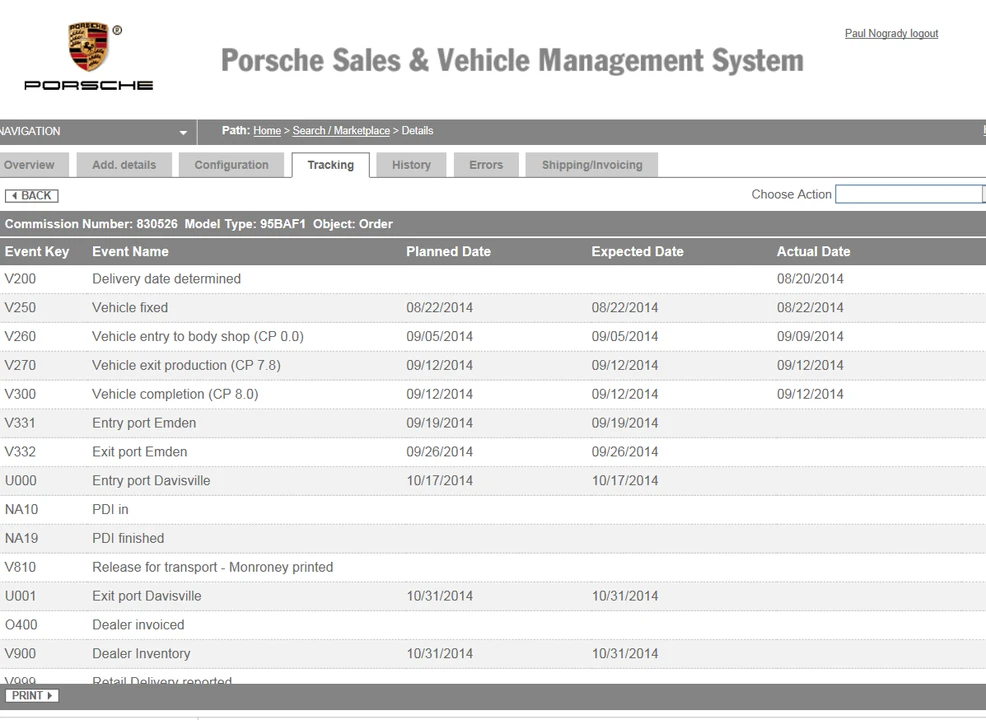Screen dimensions: 986x720
Task: Switch to the Configuration tab
Action: (x=231, y=165)
